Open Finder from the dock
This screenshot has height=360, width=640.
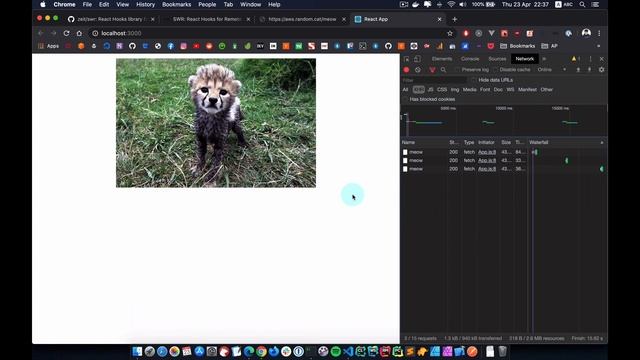[x=137, y=351]
